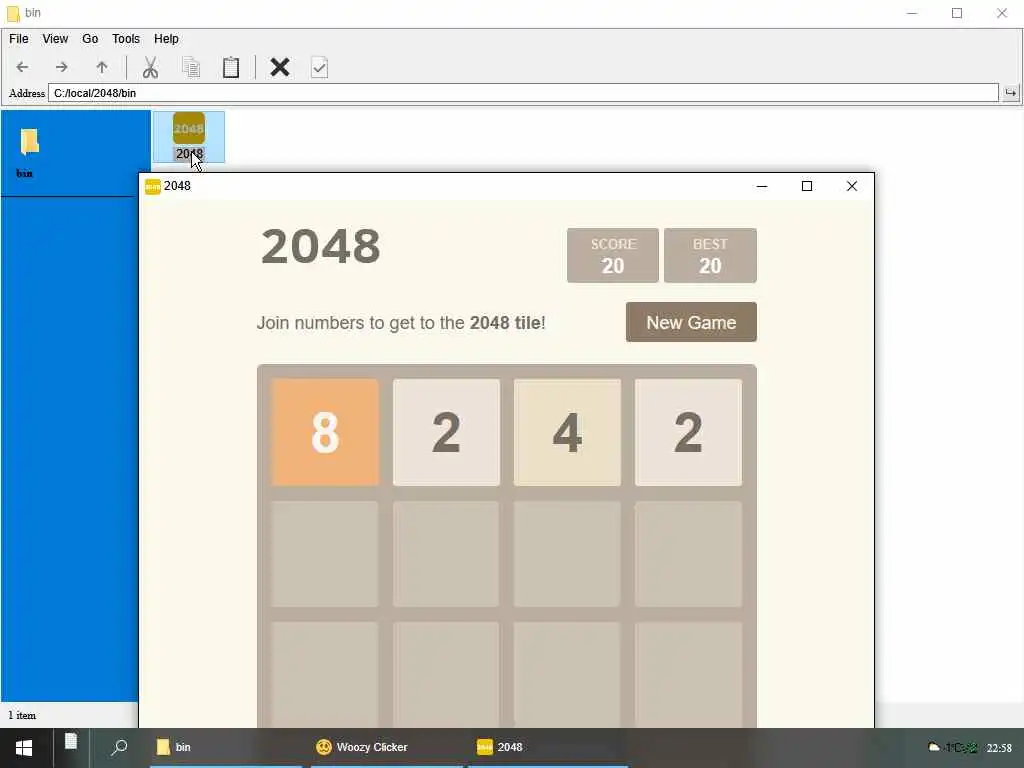Switch to the bin window on the taskbar
This screenshot has width=1024, height=768.
pos(225,747)
